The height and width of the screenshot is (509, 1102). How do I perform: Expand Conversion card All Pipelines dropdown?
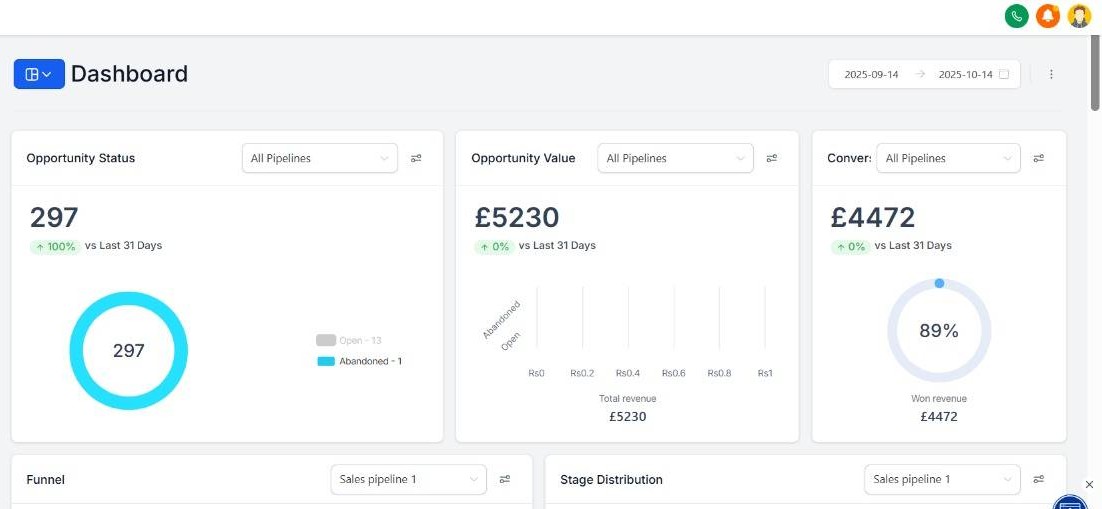[x=948, y=158]
